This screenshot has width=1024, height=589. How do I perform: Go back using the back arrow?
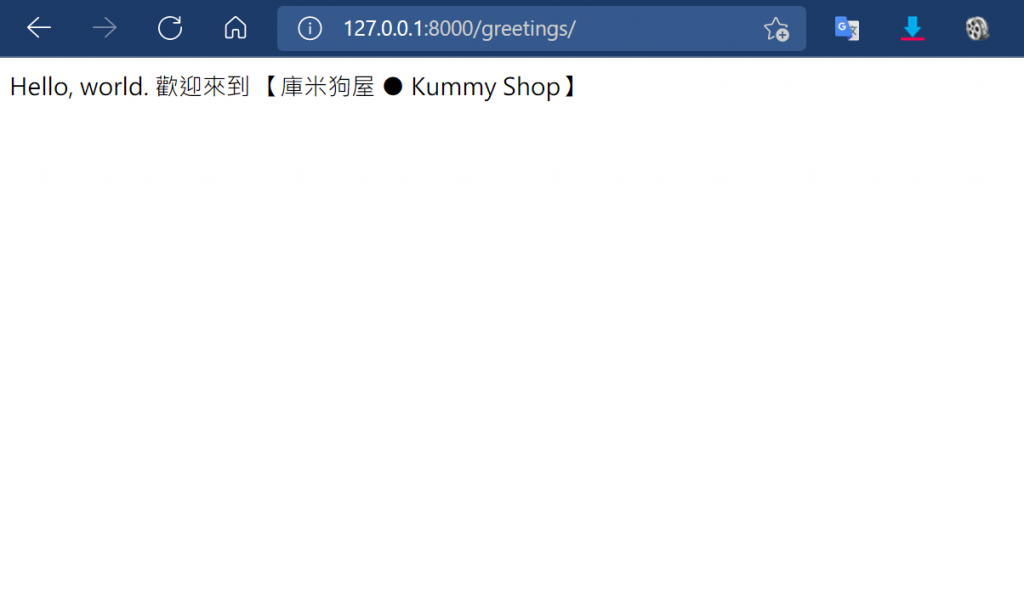pos(39,28)
